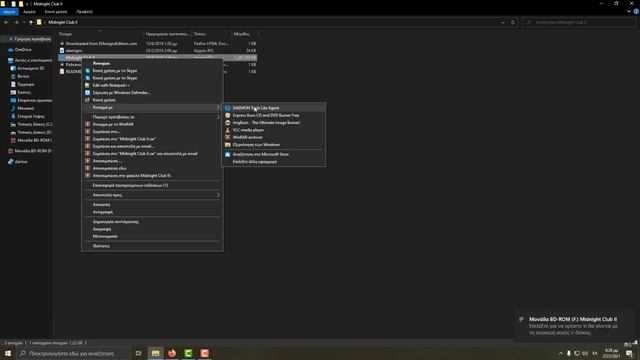The width and height of the screenshot is (640, 360).
Task: Select Αυτός ο υπολογιστής in sidebar
Action: [29, 60]
